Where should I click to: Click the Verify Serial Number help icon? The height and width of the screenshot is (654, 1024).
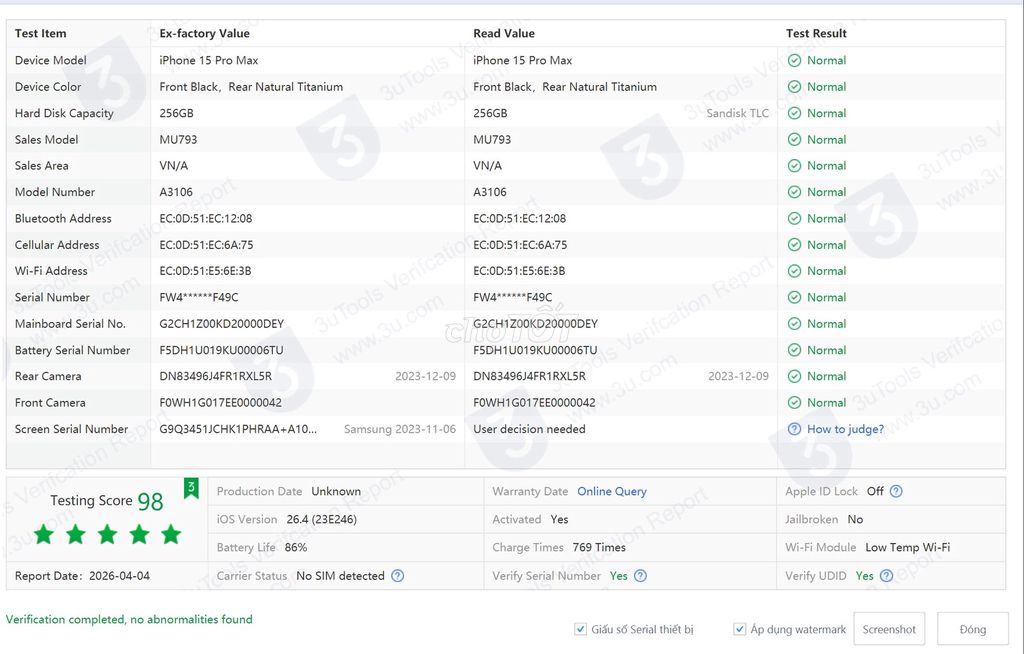[x=640, y=576]
